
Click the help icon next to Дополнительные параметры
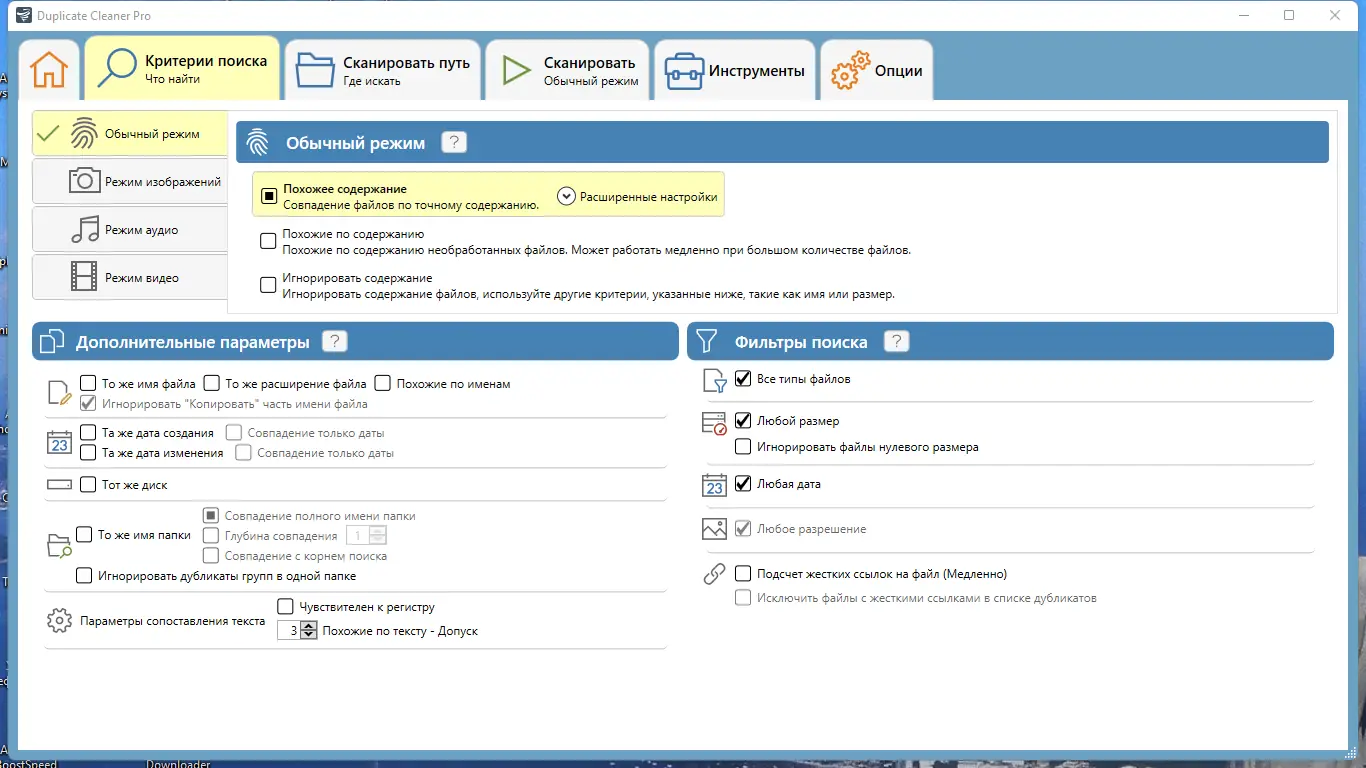[334, 341]
